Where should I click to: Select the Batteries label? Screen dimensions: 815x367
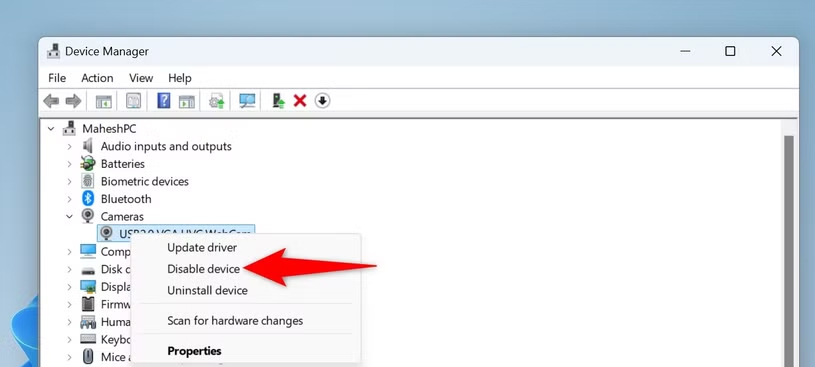(x=123, y=164)
